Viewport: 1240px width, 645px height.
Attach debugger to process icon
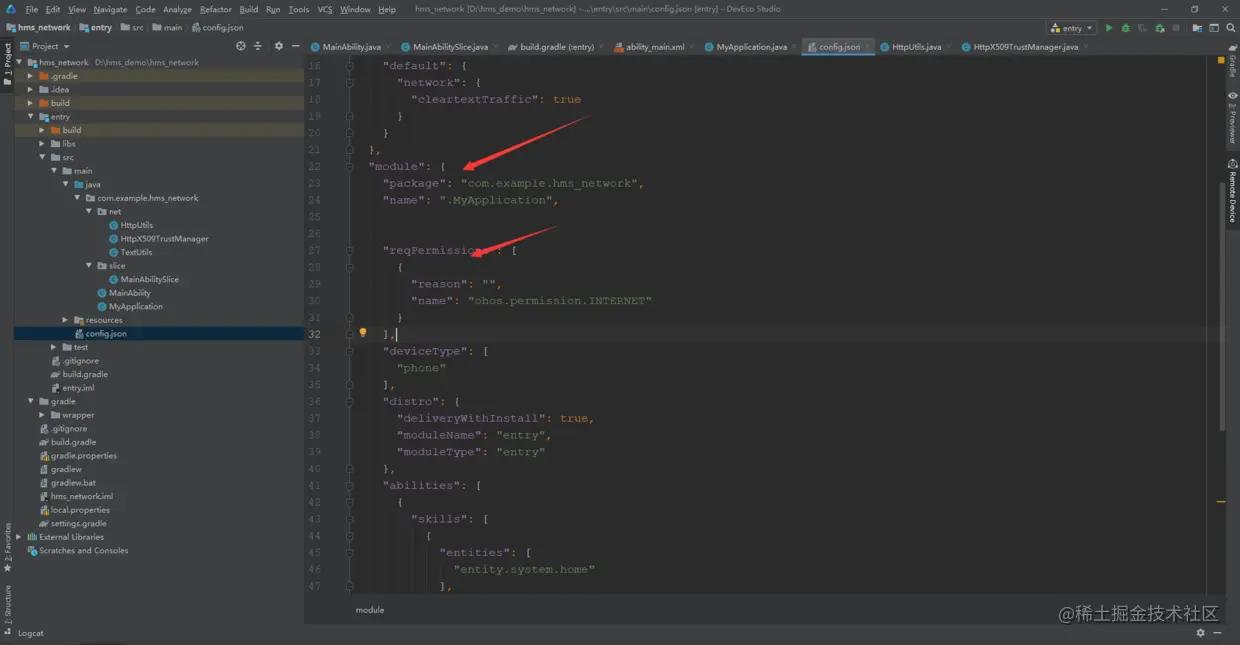[x=1160, y=28]
